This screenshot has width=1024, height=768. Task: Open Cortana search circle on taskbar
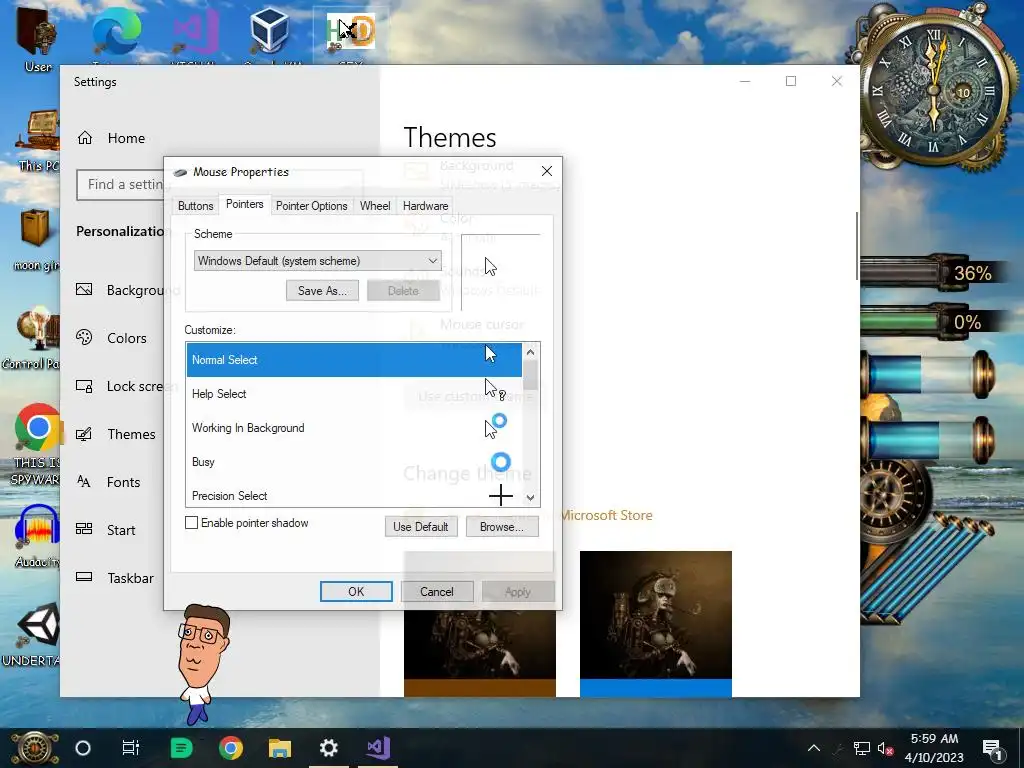[x=83, y=748]
